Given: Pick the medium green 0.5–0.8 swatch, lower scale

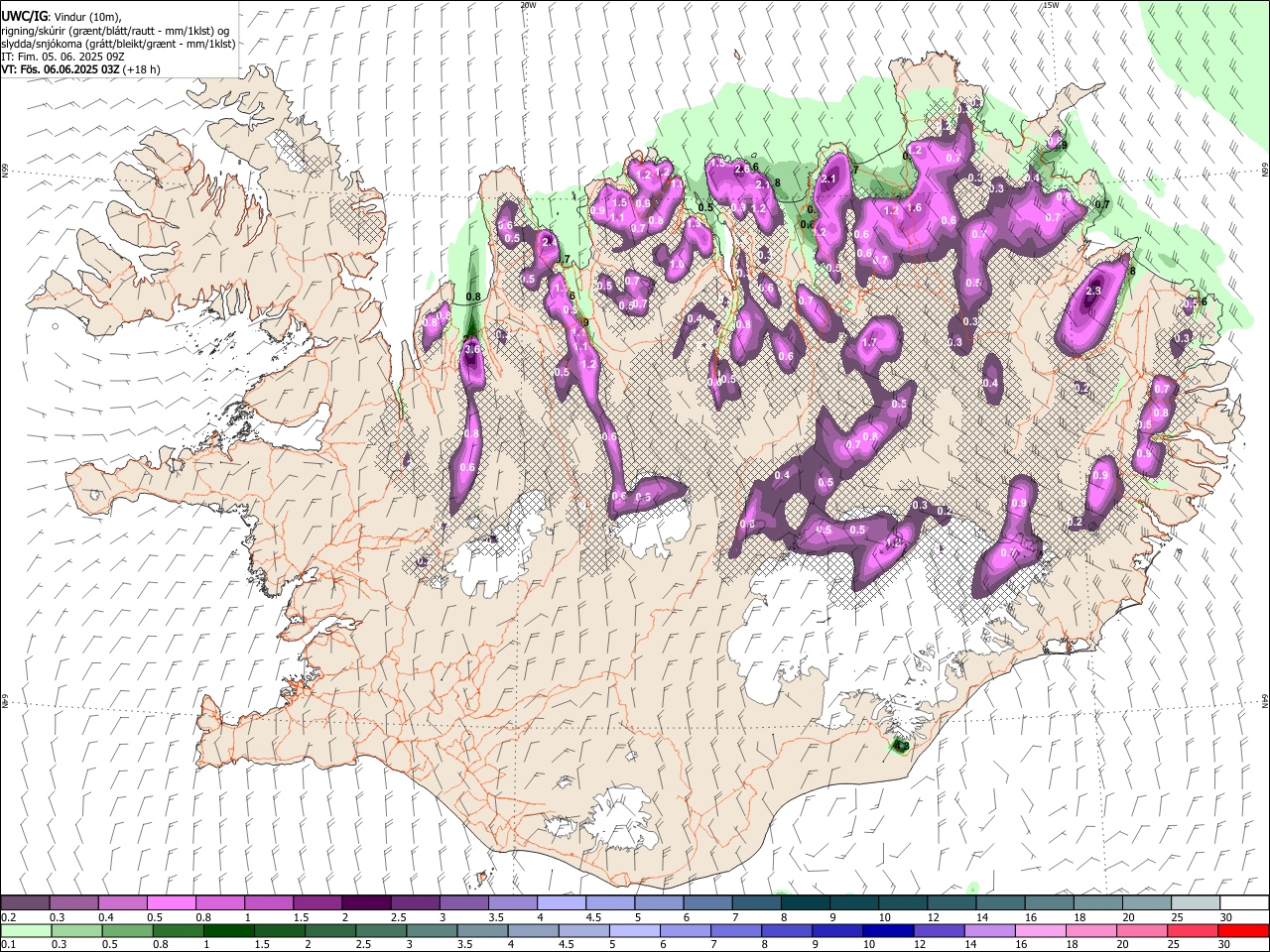Looking at the screenshot, I should point(127,930).
